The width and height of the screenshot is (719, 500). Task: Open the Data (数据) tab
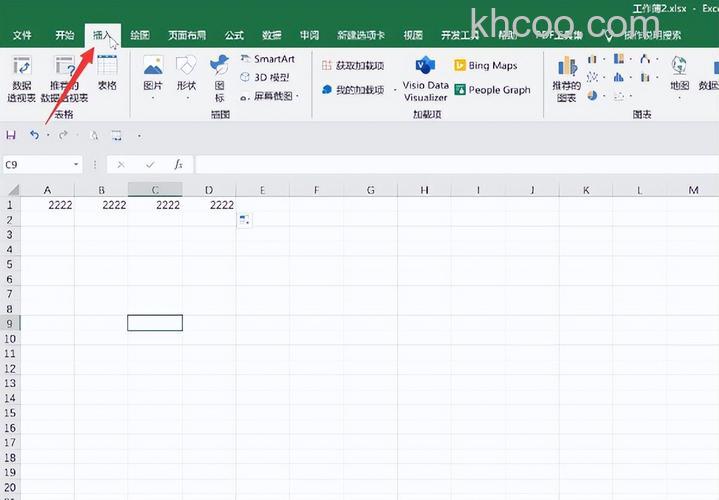(x=271, y=35)
